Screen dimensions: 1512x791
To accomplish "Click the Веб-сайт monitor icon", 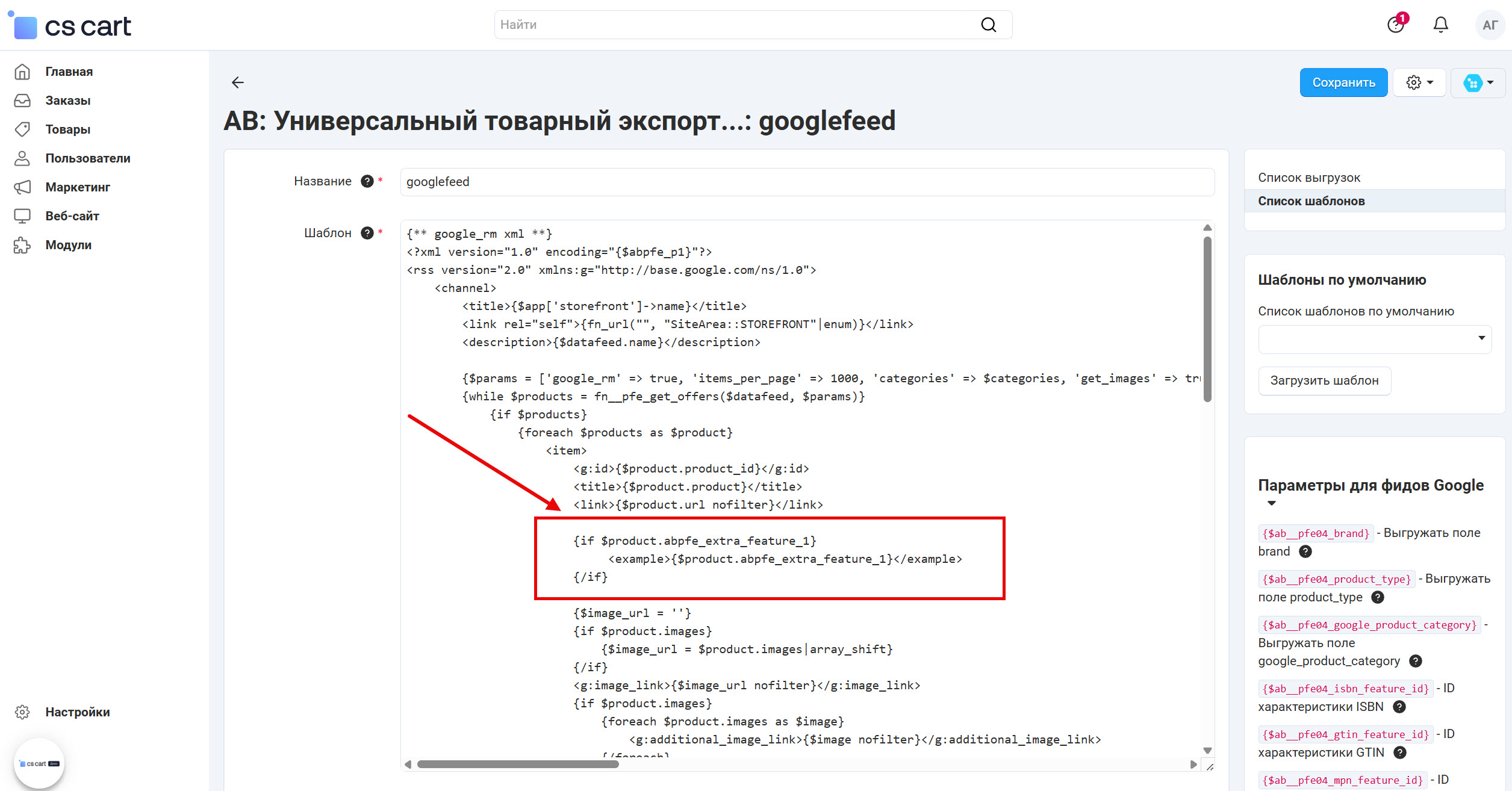I will pos(22,216).
